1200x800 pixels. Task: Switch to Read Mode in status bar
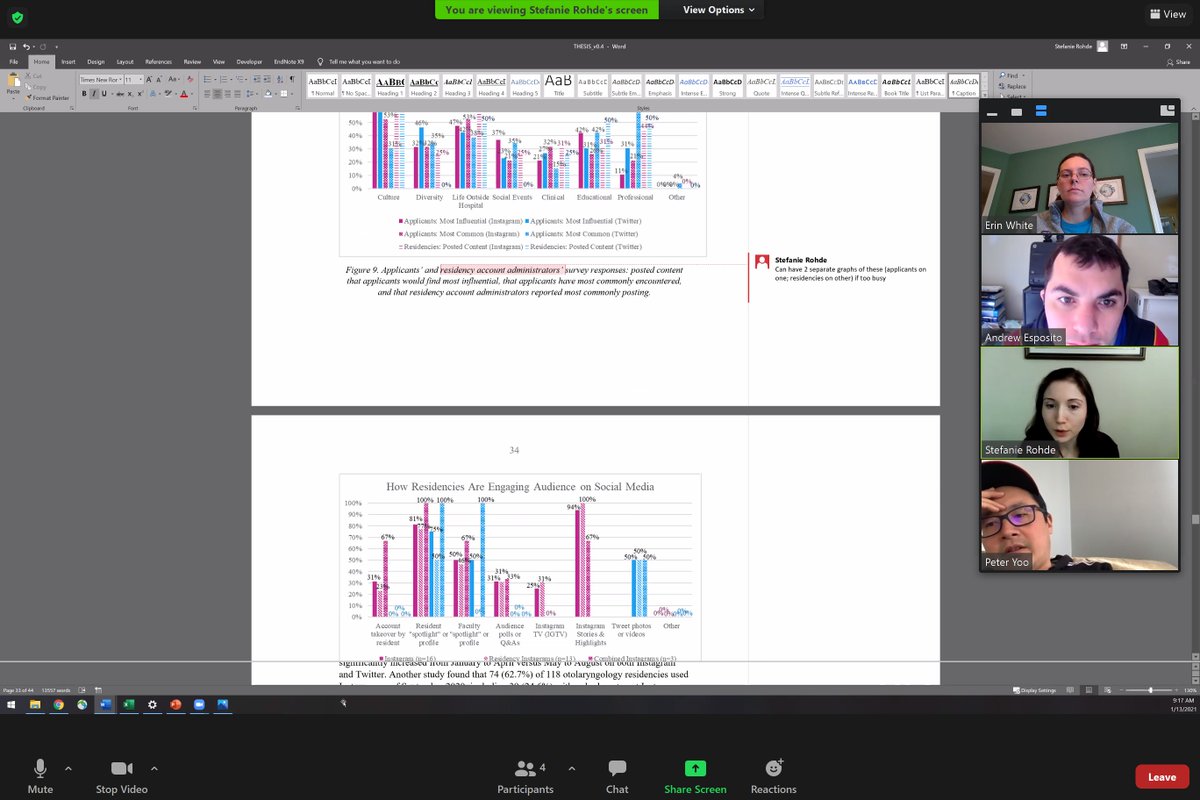tap(1070, 689)
